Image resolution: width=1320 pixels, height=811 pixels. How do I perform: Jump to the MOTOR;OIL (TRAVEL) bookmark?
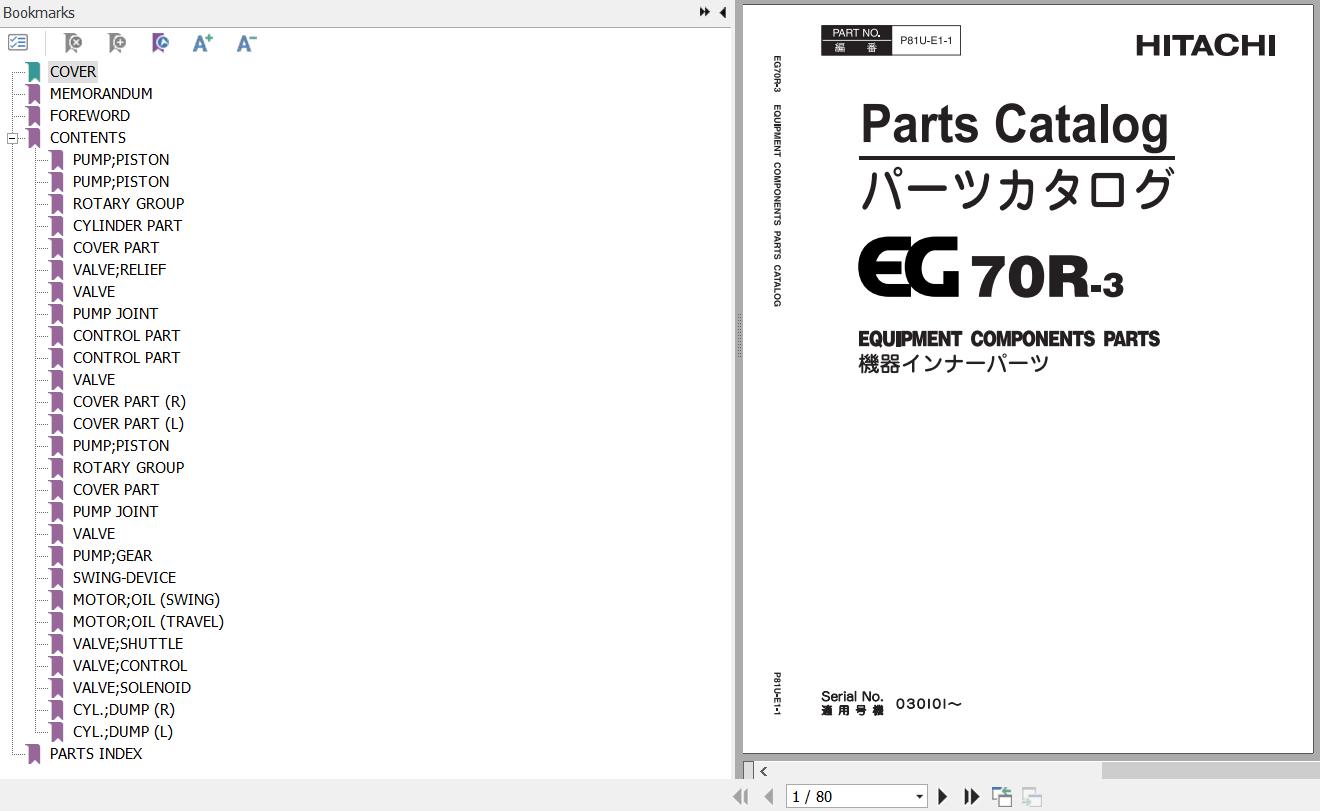[148, 622]
